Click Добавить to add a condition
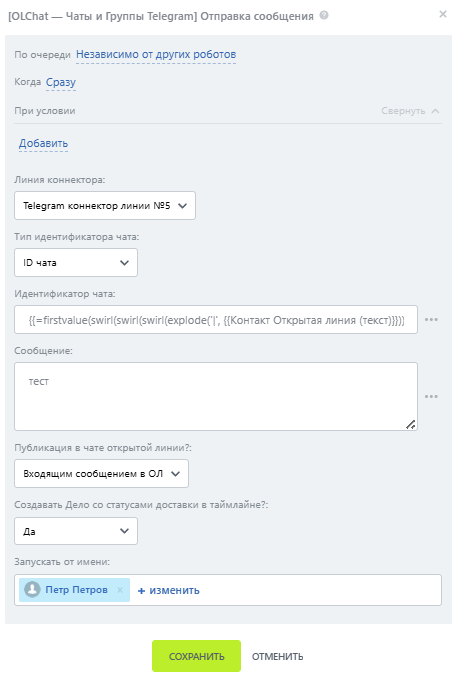Viewport: 455px width, 679px height. coord(43,143)
